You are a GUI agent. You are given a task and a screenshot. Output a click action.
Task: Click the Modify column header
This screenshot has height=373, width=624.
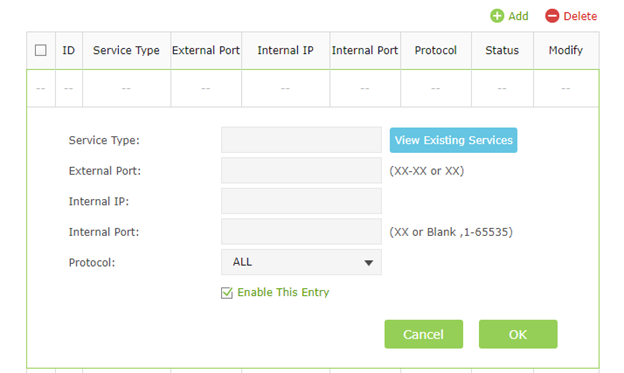pyautogui.click(x=566, y=50)
